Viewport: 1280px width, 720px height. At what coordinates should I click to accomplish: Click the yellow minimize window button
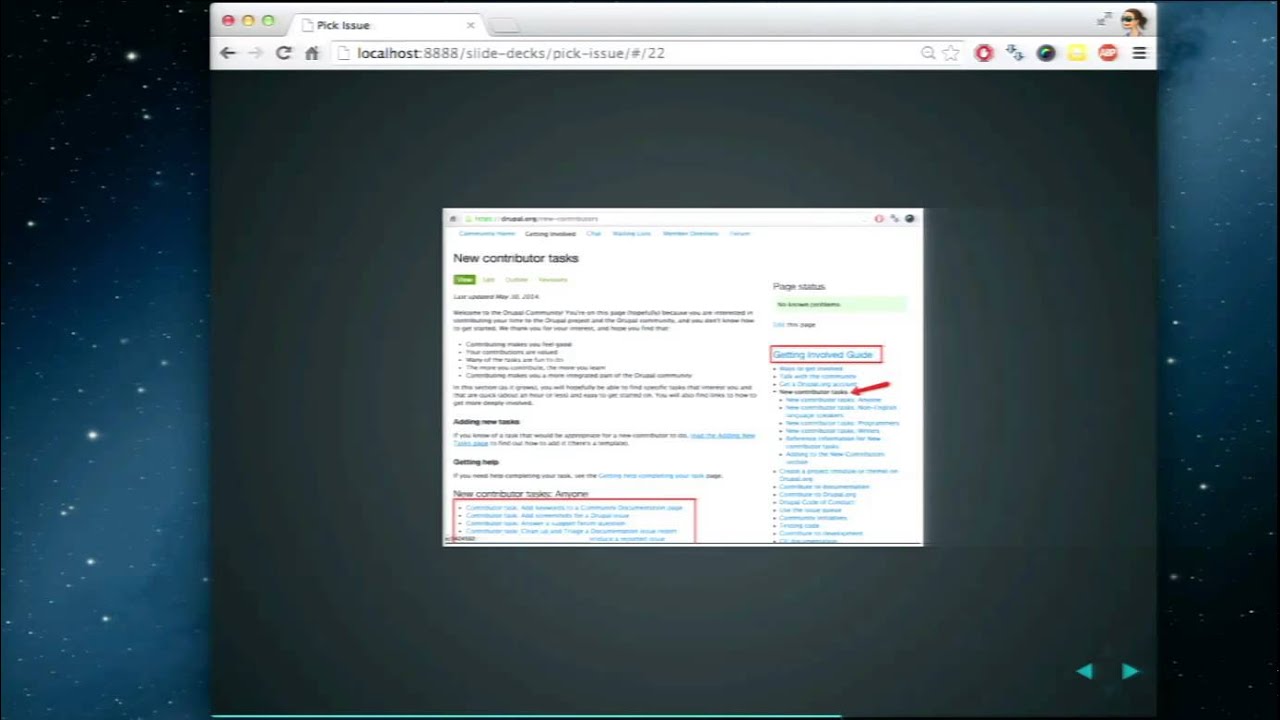pos(248,20)
